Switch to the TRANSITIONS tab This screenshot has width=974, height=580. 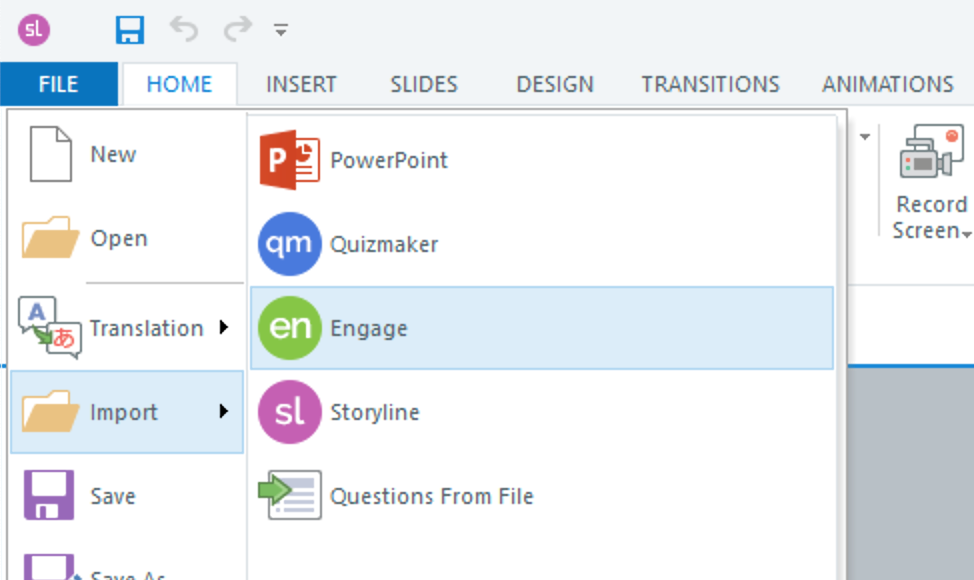point(710,84)
